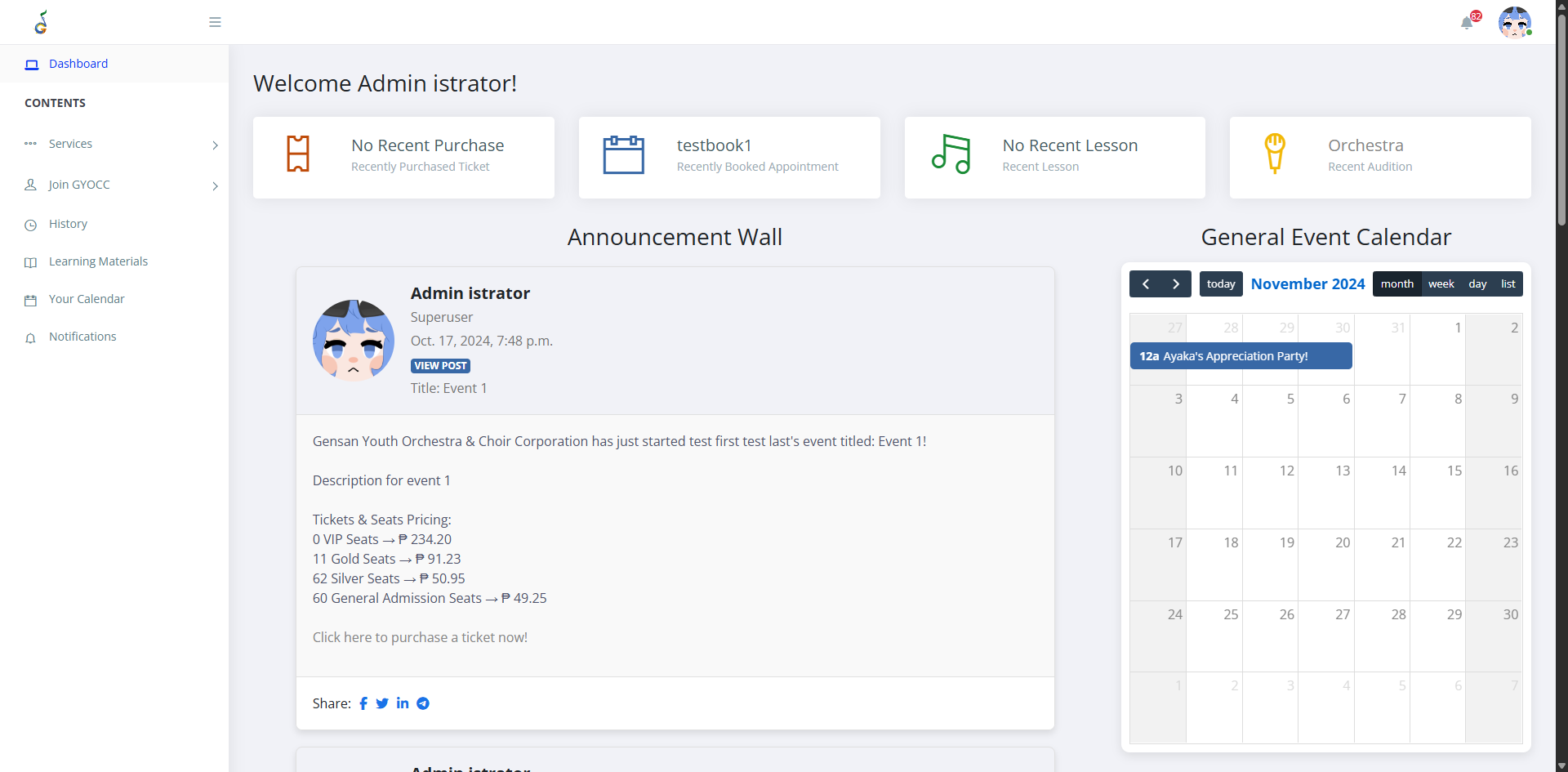Image resolution: width=1568 pixels, height=772 pixels.
Task: Go to next month in calendar
Action: click(1176, 284)
